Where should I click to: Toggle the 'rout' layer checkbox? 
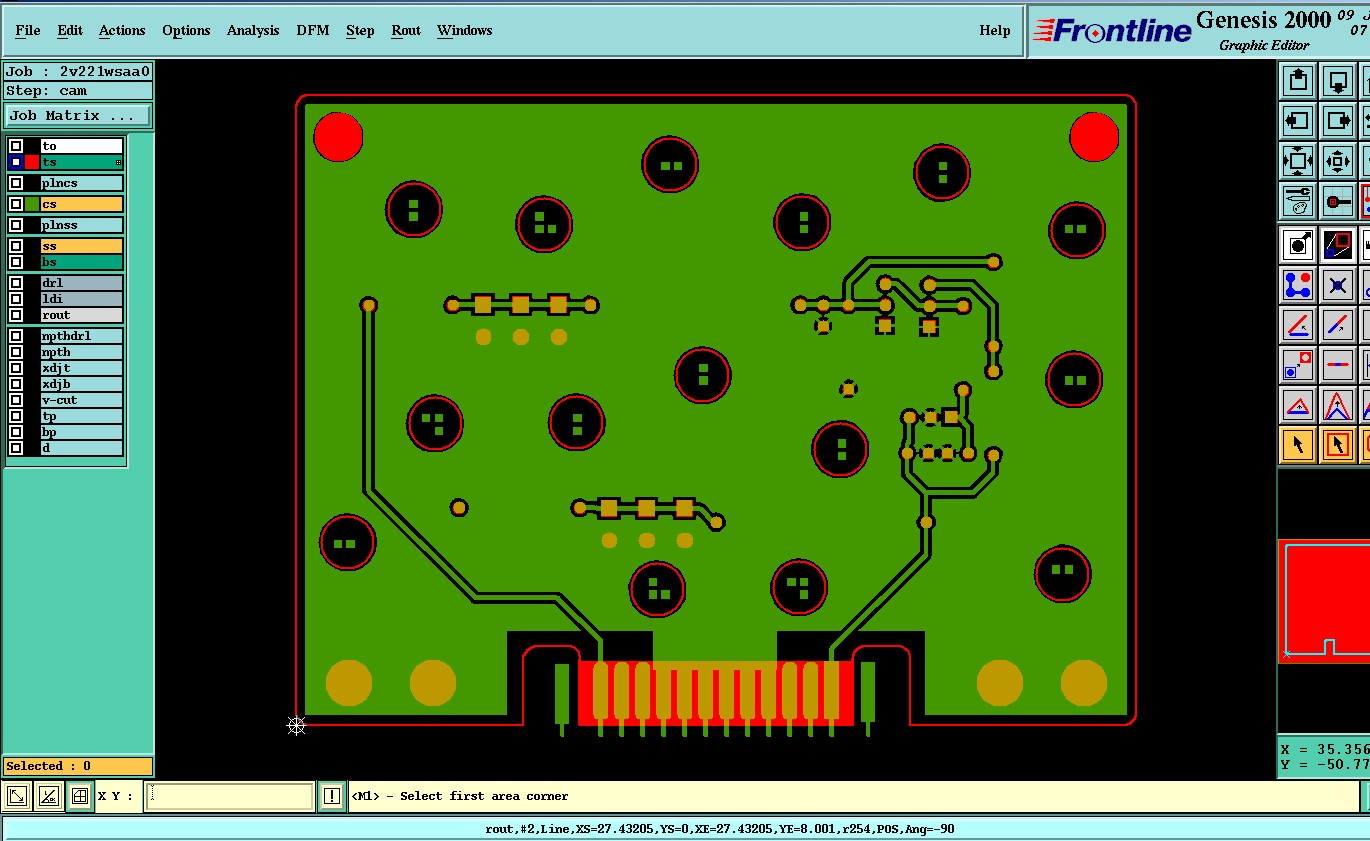click(16, 315)
